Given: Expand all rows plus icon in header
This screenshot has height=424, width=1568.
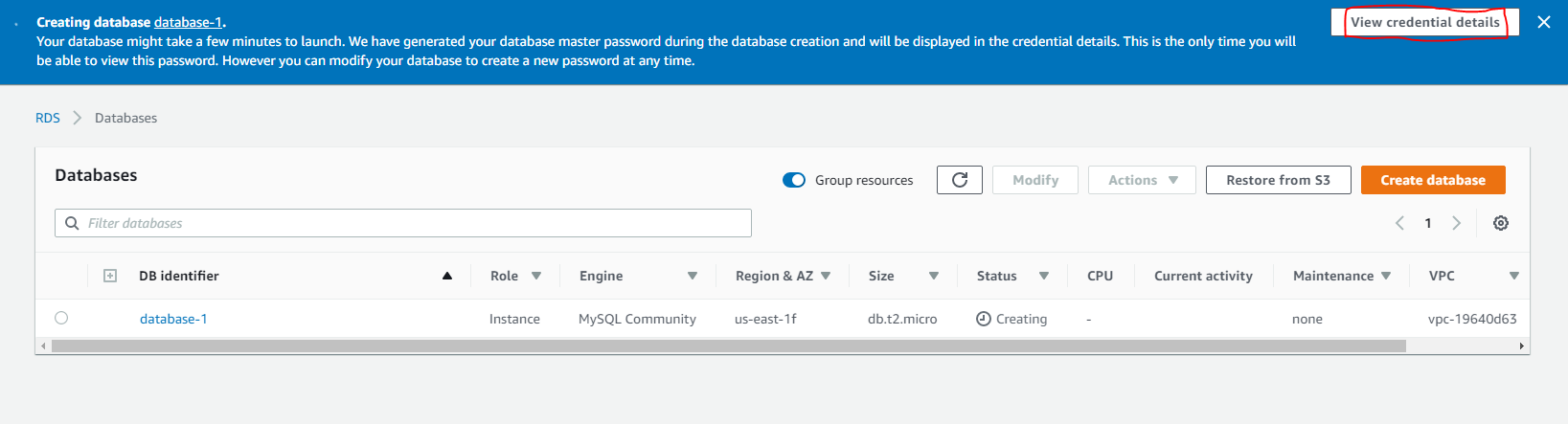Looking at the screenshot, I should point(110,276).
